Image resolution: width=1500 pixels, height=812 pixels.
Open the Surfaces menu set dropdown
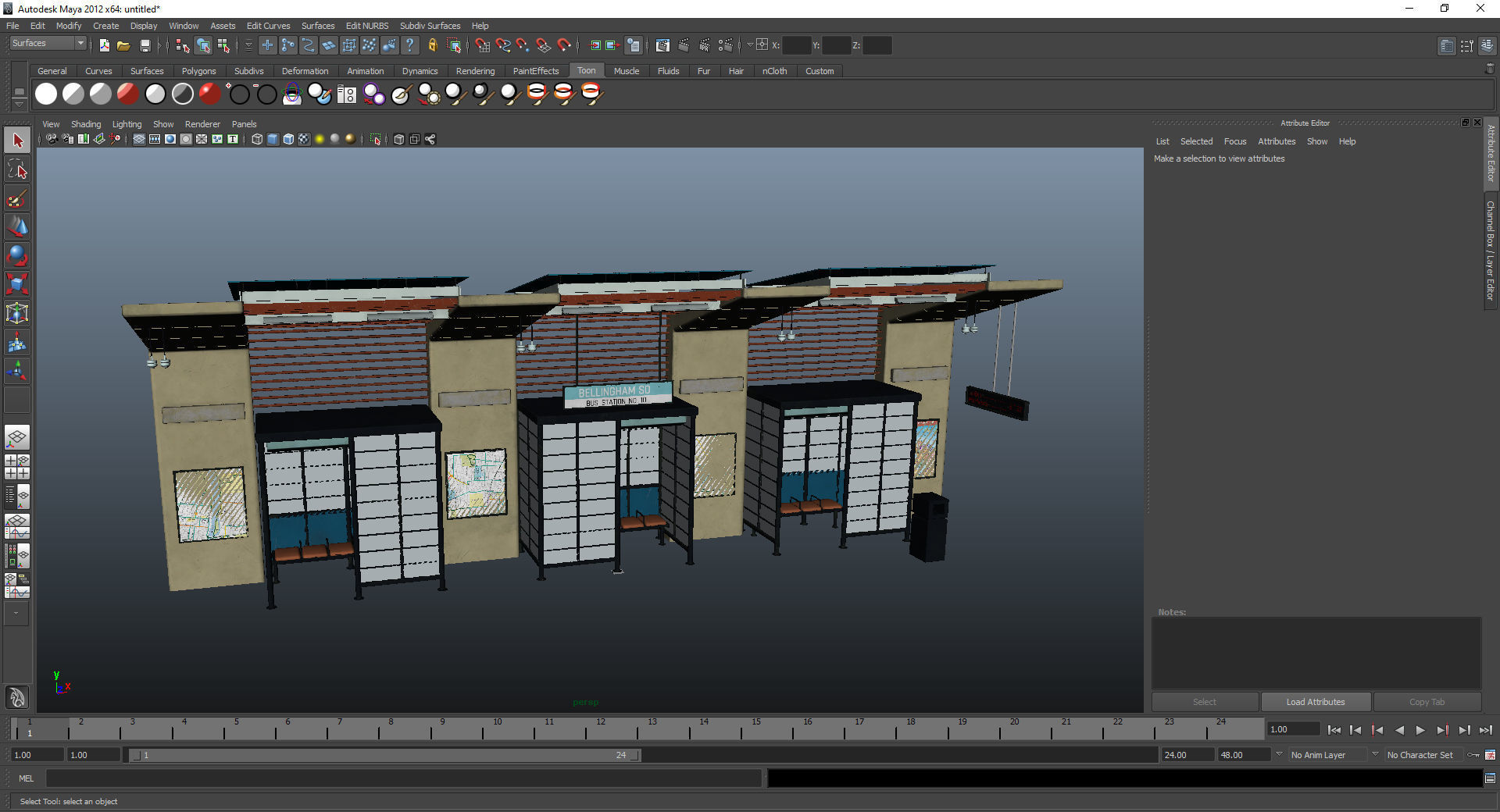pos(48,44)
